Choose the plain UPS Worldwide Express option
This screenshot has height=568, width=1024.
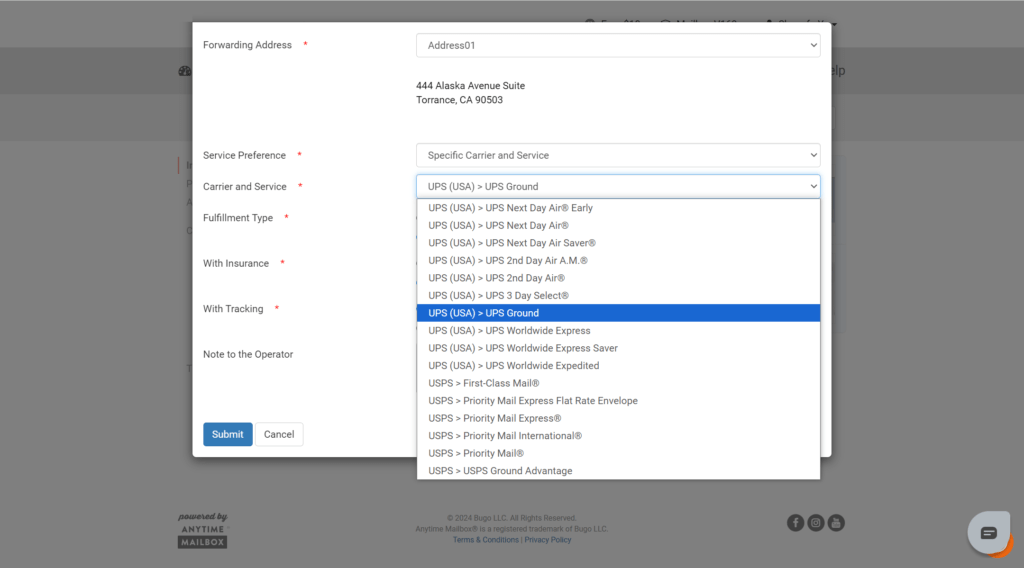[x=618, y=331]
